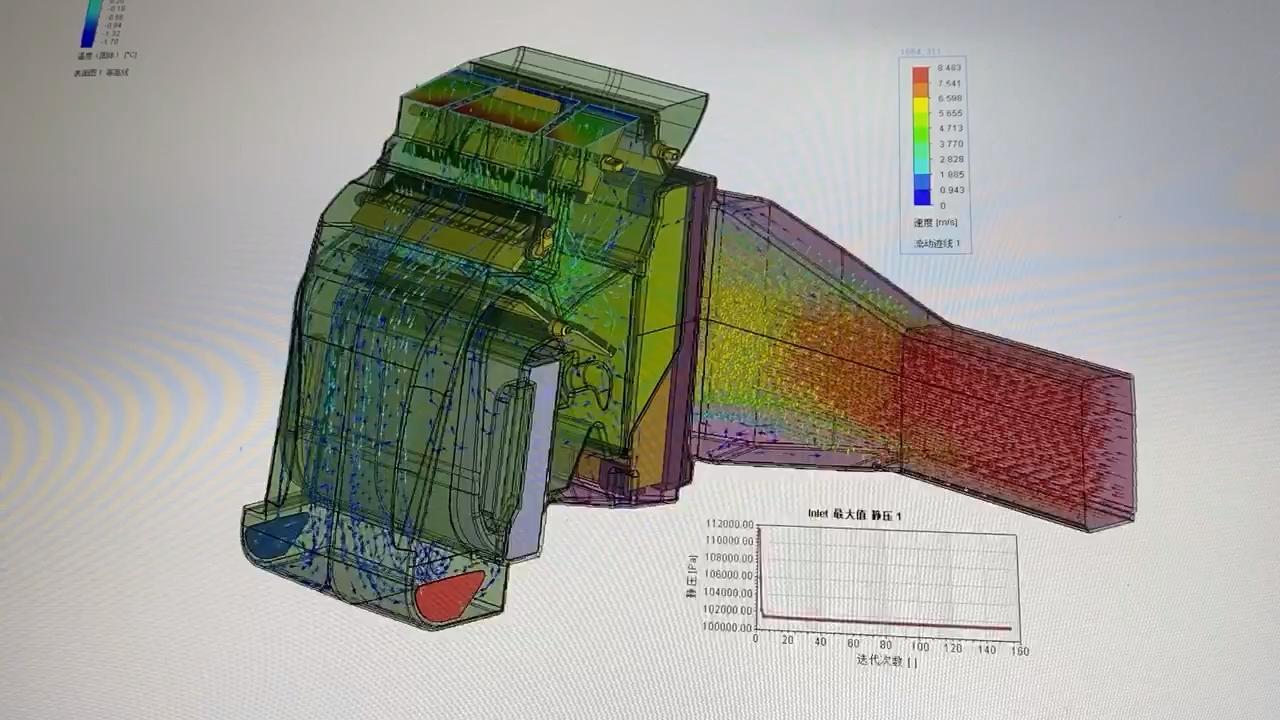The height and width of the screenshot is (720, 1280).
Task: Select the 4.713 legend value
Action: [x=950, y=129]
